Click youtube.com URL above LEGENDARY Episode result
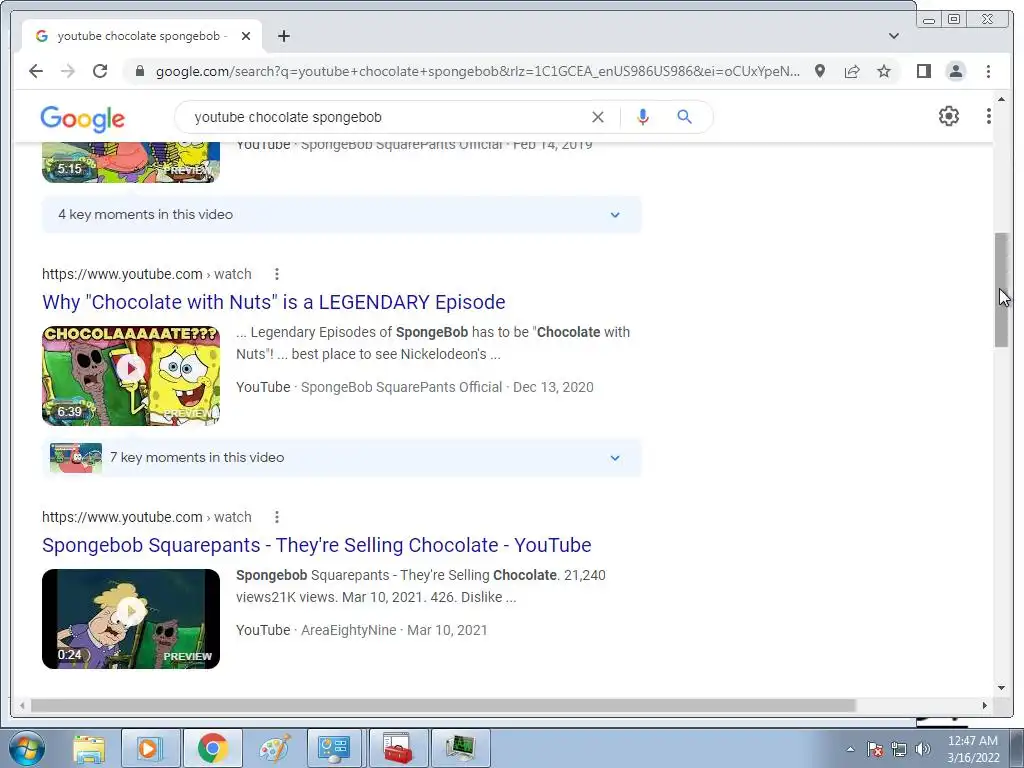 pos(147,274)
